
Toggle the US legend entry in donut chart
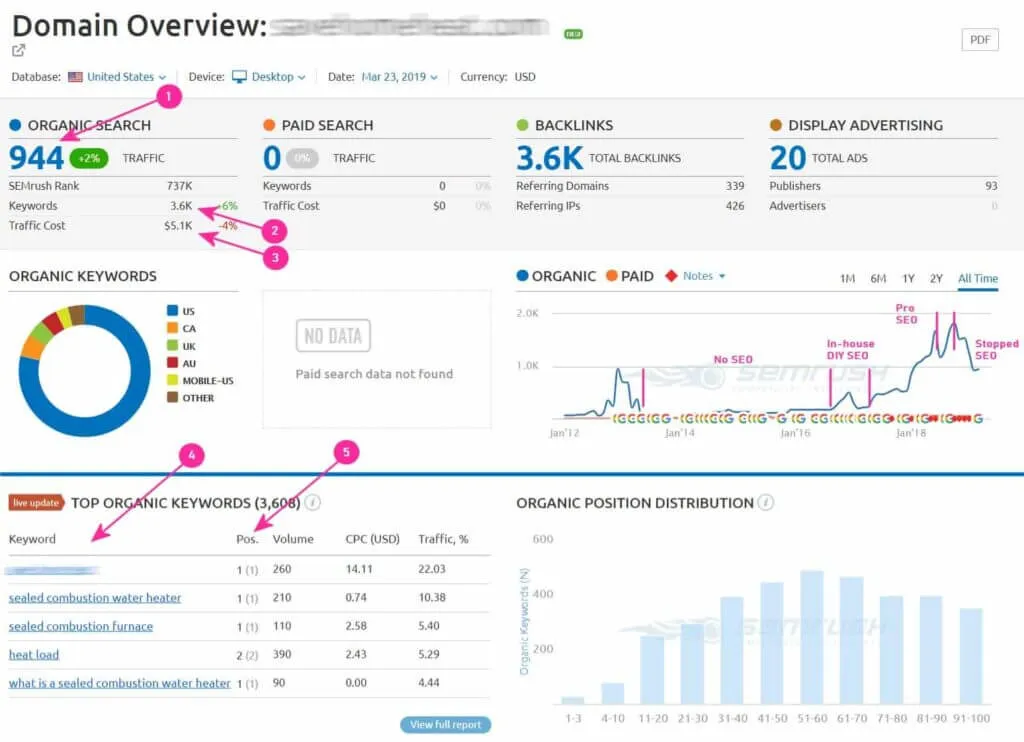coord(181,311)
